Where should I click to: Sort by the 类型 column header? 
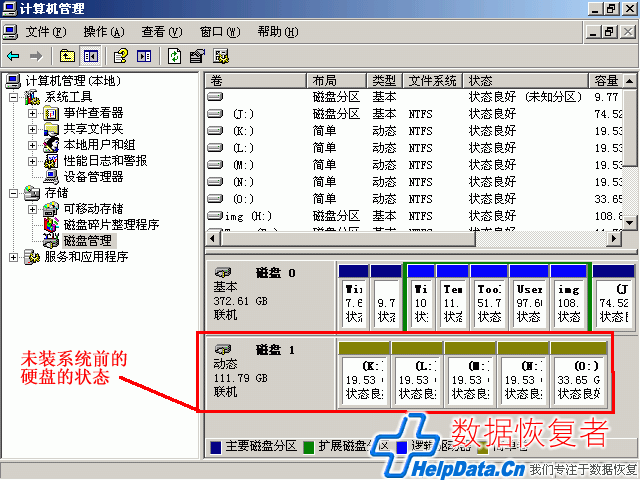[385, 81]
